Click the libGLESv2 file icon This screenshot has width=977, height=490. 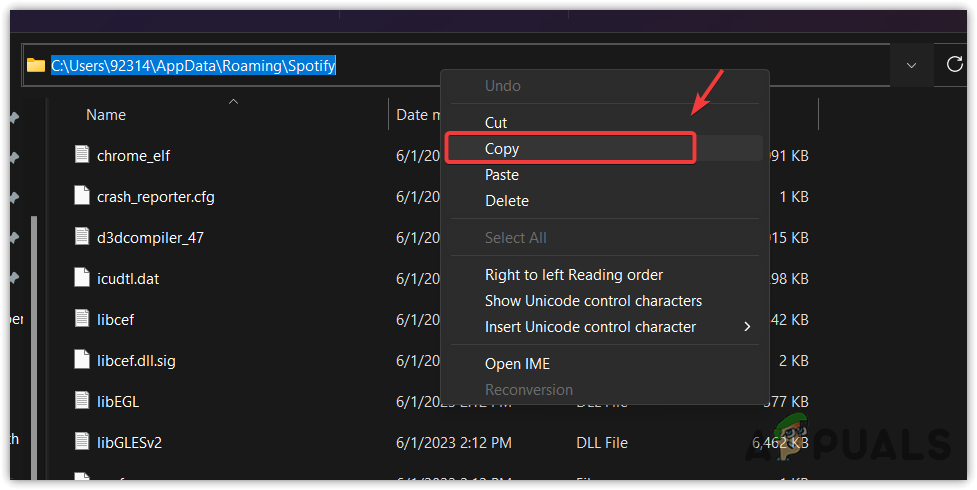(x=82, y=441)
